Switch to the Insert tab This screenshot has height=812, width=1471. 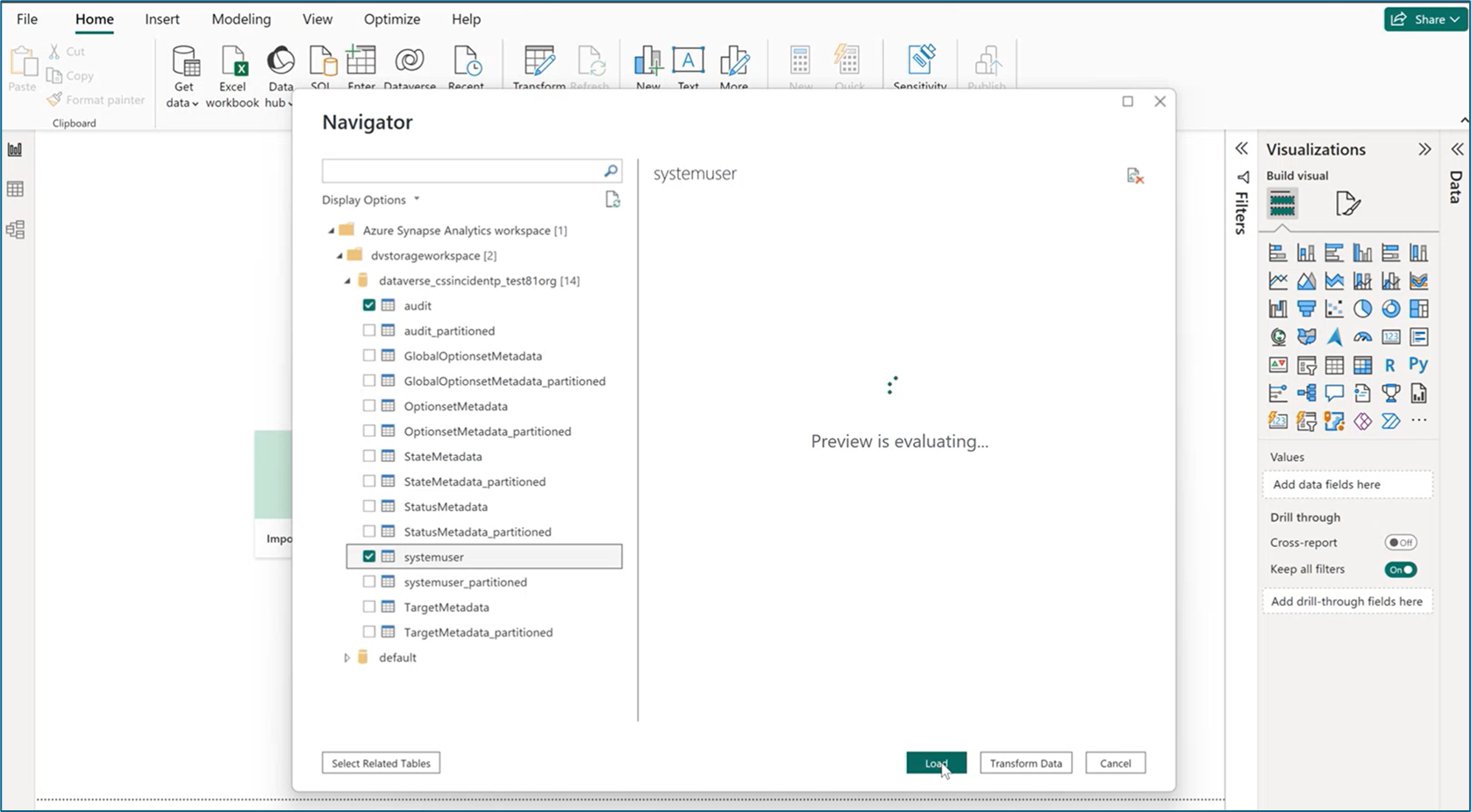[x=162, y=19]
